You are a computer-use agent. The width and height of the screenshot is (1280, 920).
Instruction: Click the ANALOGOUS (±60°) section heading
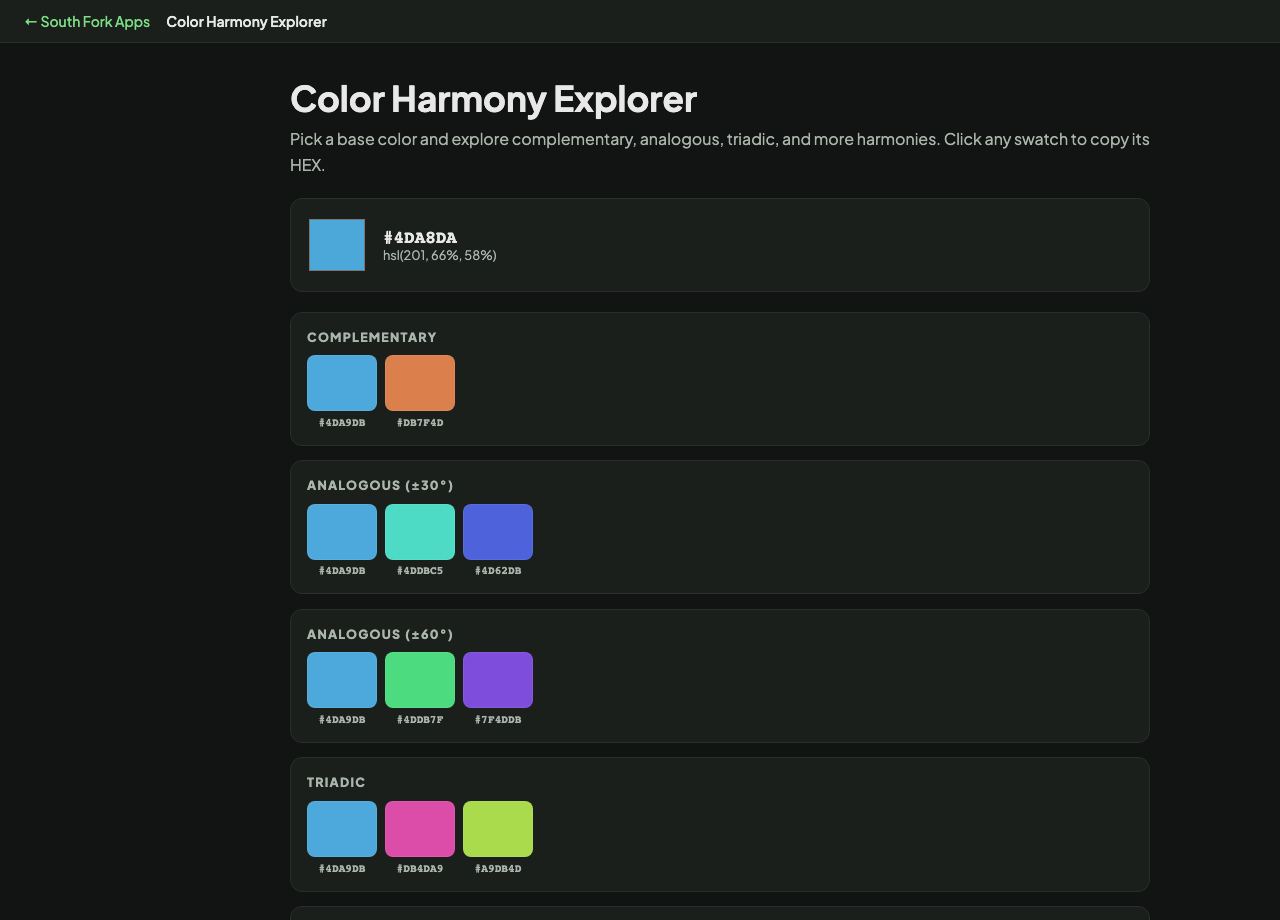click(x=380, y=634)
